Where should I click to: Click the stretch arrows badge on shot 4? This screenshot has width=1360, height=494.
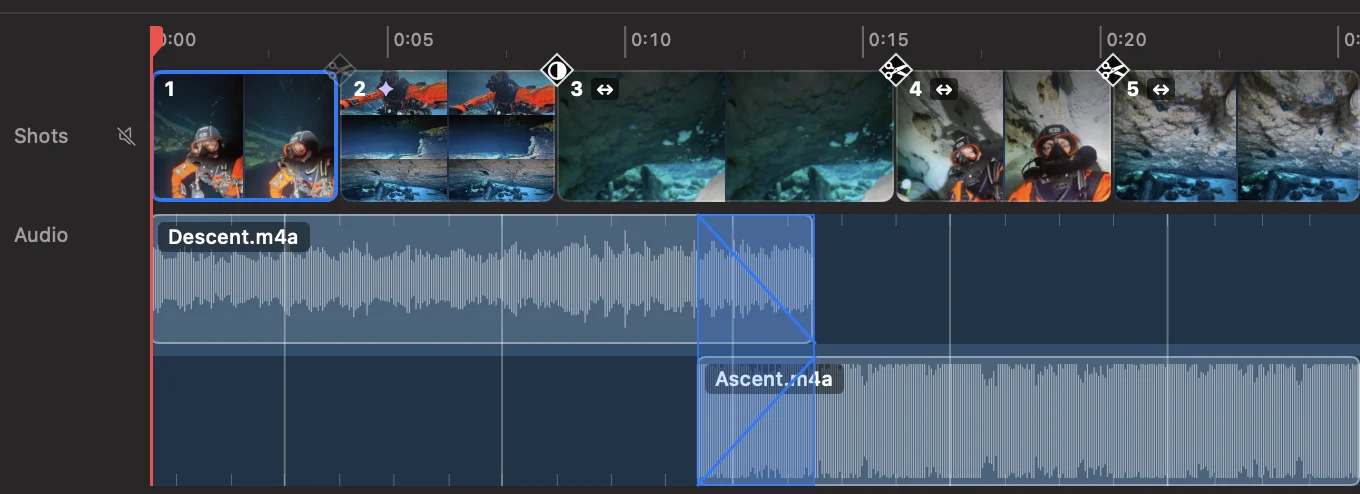point(944,89)
